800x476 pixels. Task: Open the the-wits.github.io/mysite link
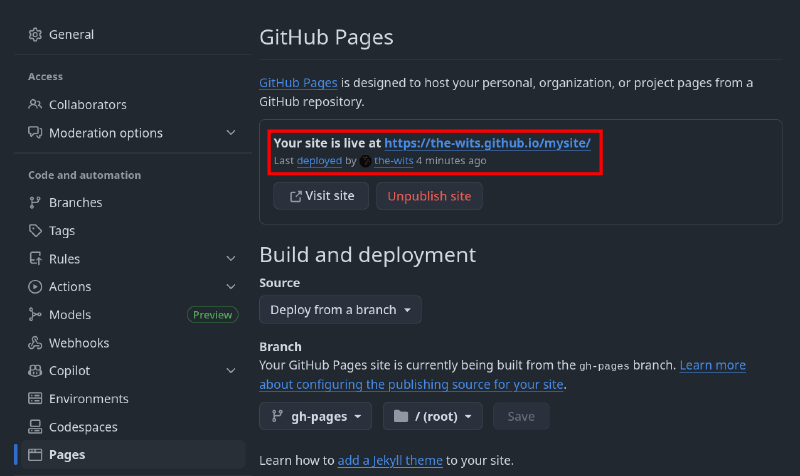pos(487,143)
